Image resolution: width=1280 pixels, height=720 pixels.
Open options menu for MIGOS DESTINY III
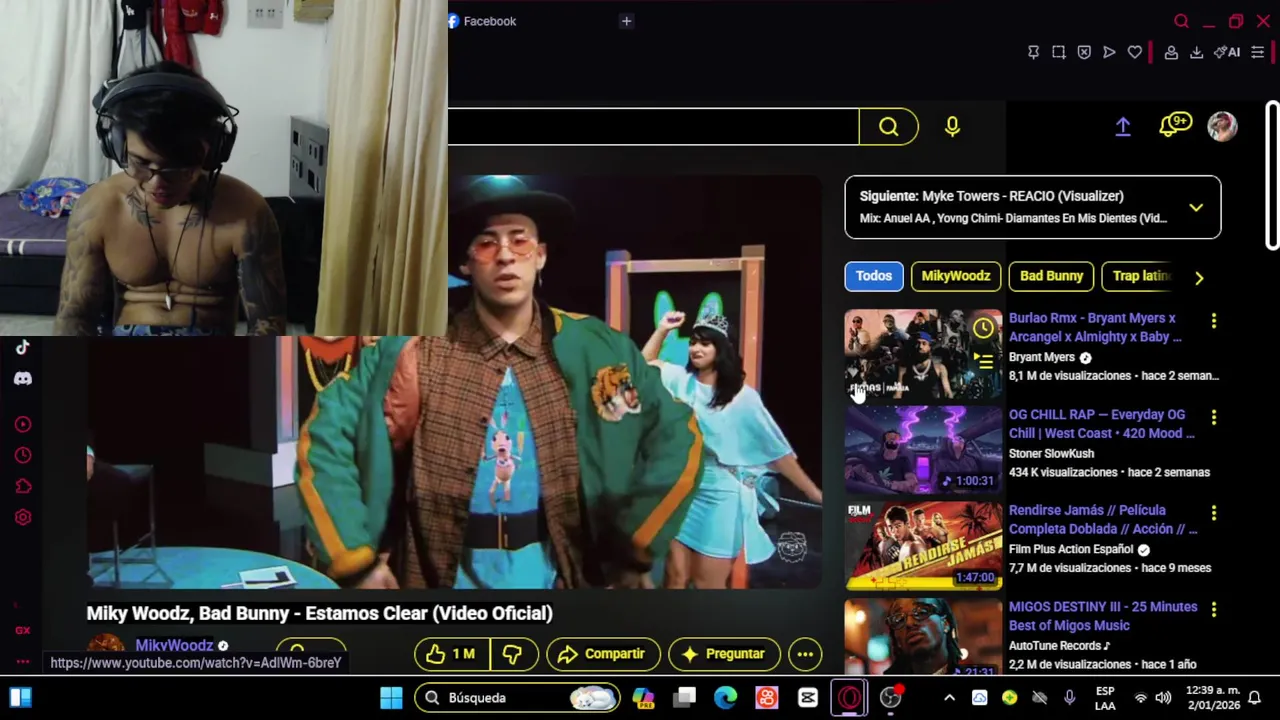coord(1214,609)
